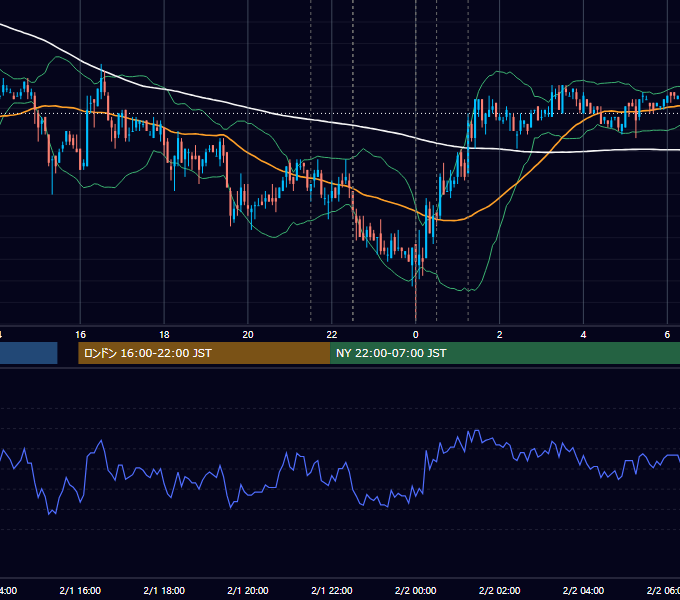Click the 4 hour label on chart axis
680x600 pixels.
(x=583, y=335)
